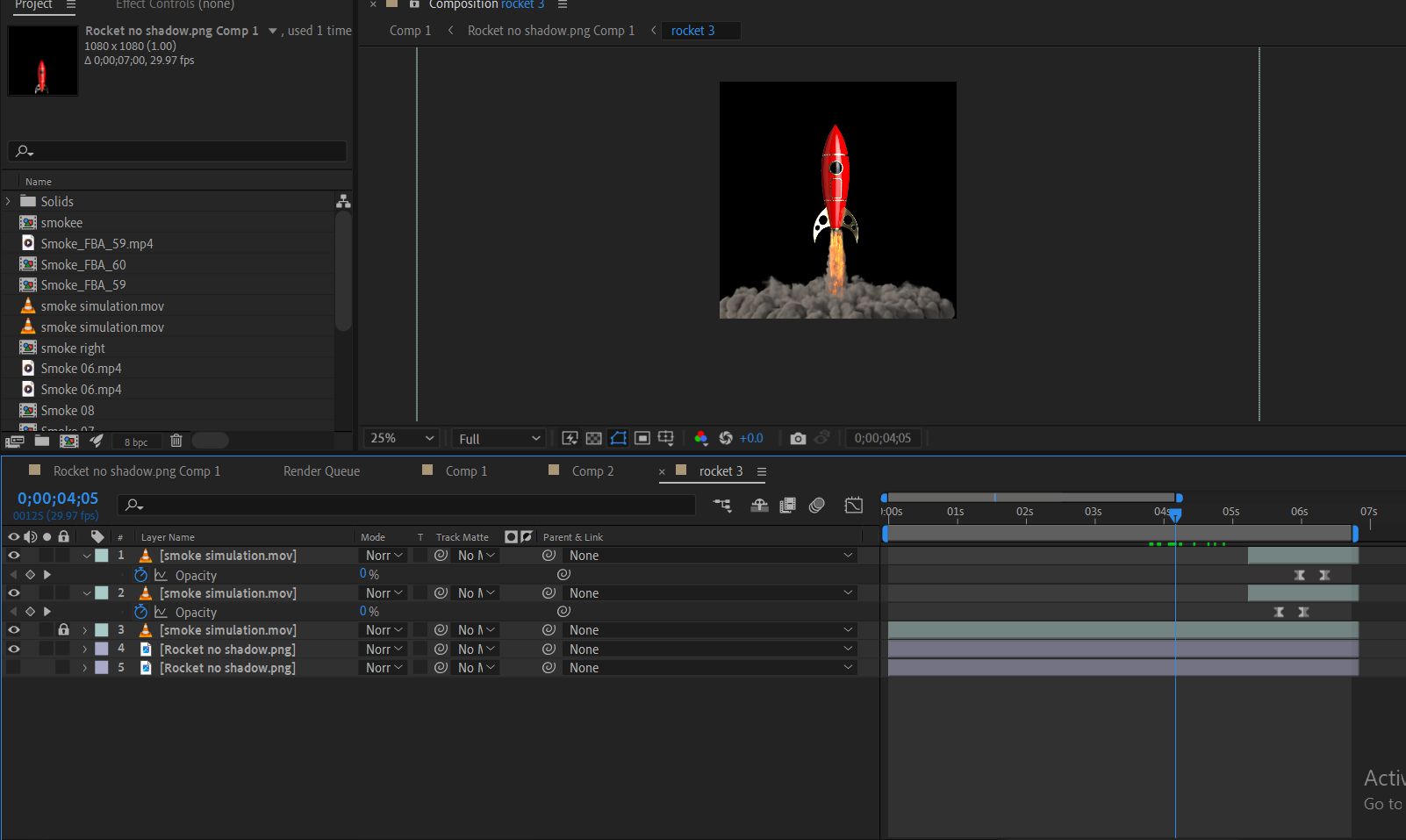Screen dimensions: 1406x840
Task: Click the reset exposure icon
Action: (726, 438)
